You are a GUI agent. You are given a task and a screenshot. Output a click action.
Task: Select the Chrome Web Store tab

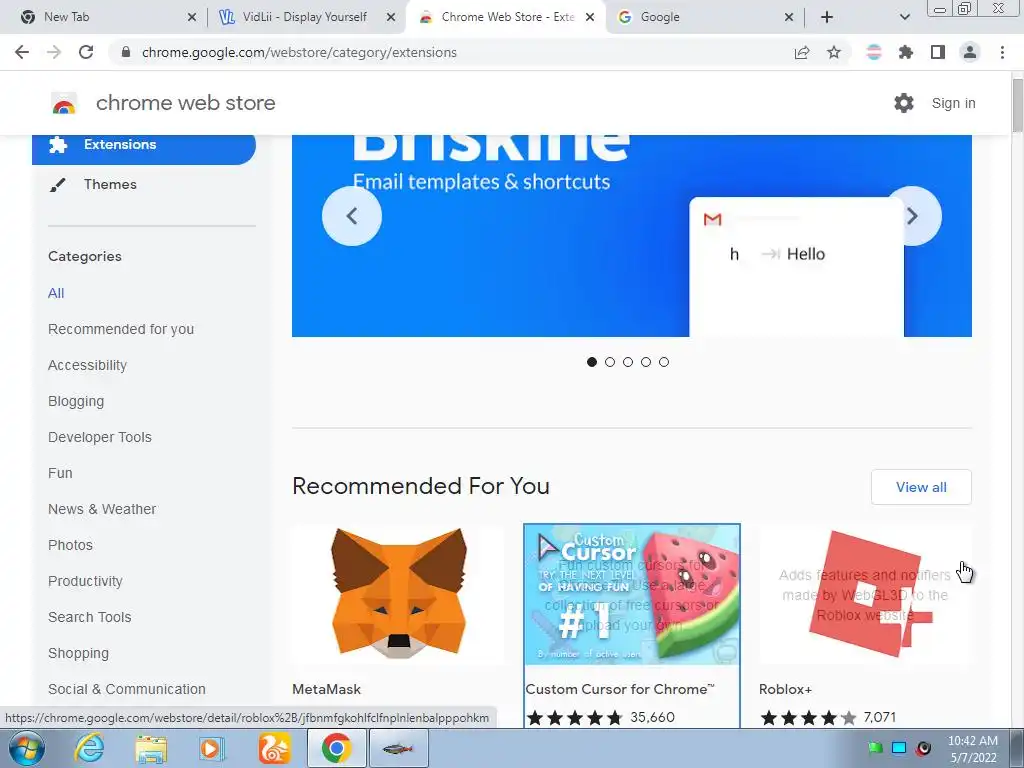pyautogui.click(x=507, y=17)
